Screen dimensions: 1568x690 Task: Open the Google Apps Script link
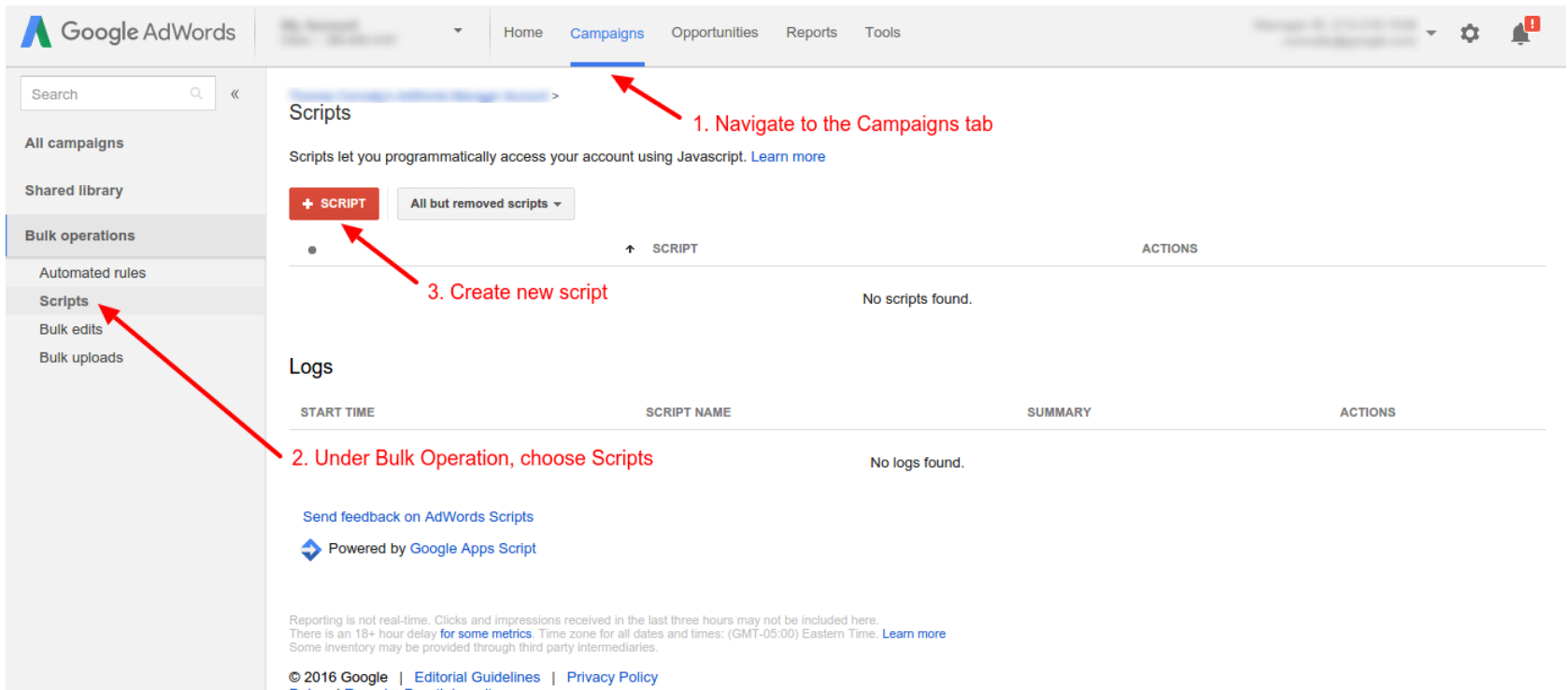(473, 549)
